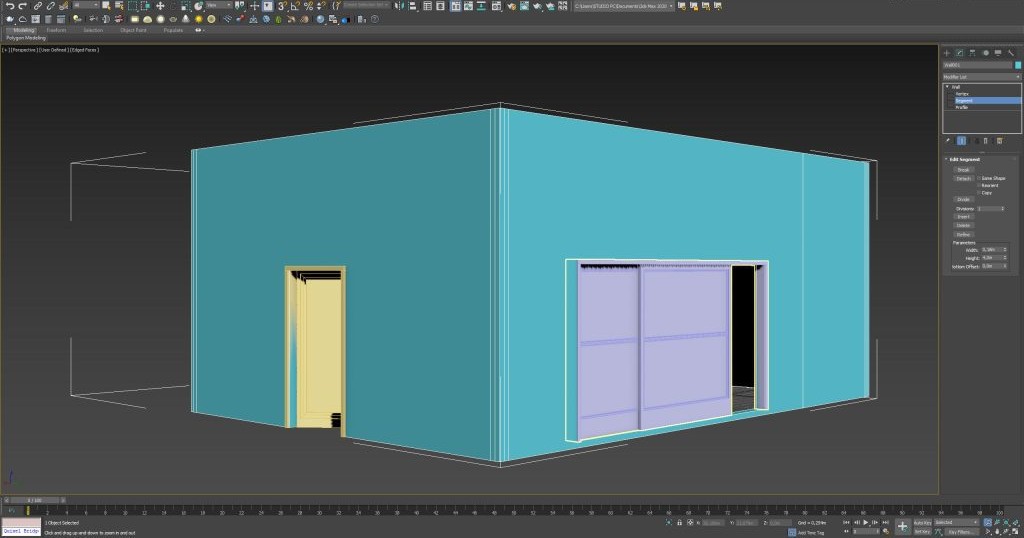Open the Display panel tab icon

tap(998, 53)
